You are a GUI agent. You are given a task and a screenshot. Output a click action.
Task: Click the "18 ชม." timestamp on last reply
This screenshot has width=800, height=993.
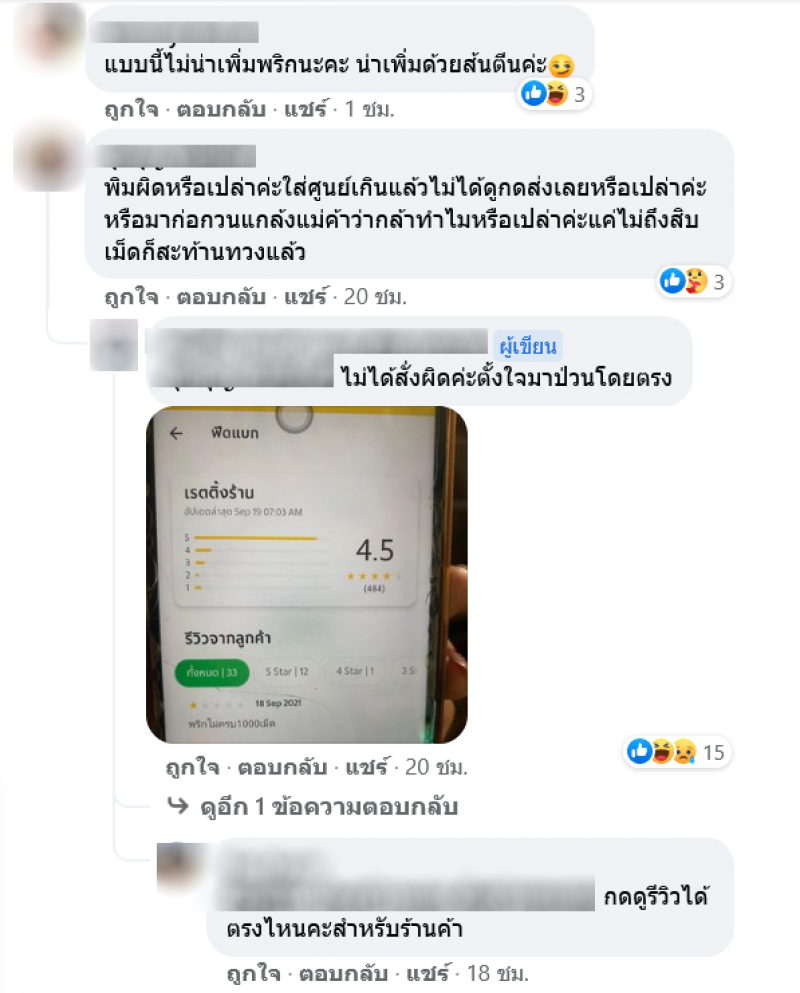point(497,973)
